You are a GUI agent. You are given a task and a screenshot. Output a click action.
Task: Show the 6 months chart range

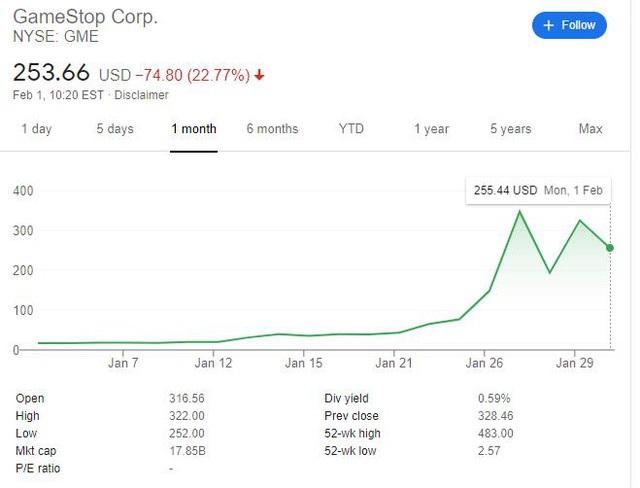click(x=272, y=129)
